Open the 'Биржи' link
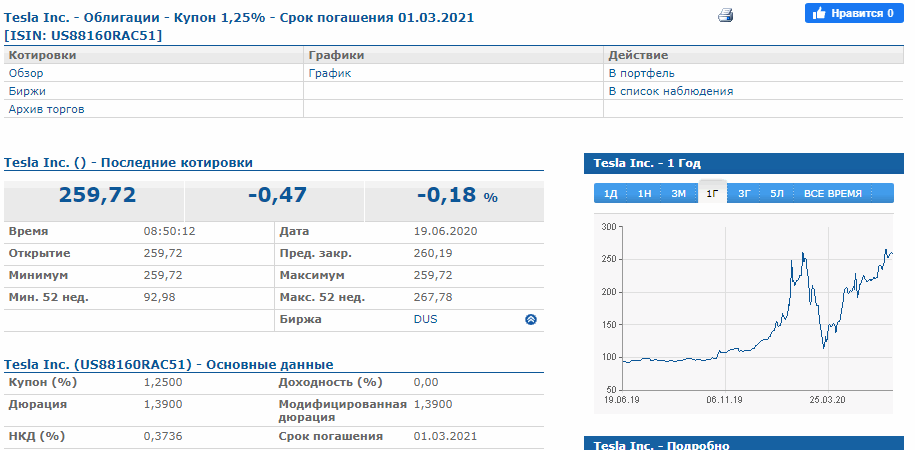The height and width of the screenshot is (450, 915). pos(27,92)
